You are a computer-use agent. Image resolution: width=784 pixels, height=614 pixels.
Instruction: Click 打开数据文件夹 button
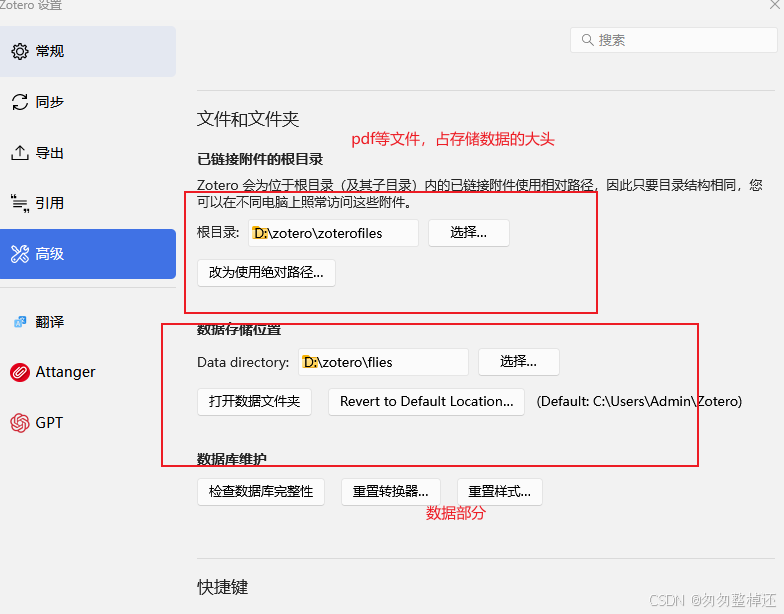[254, 402]
